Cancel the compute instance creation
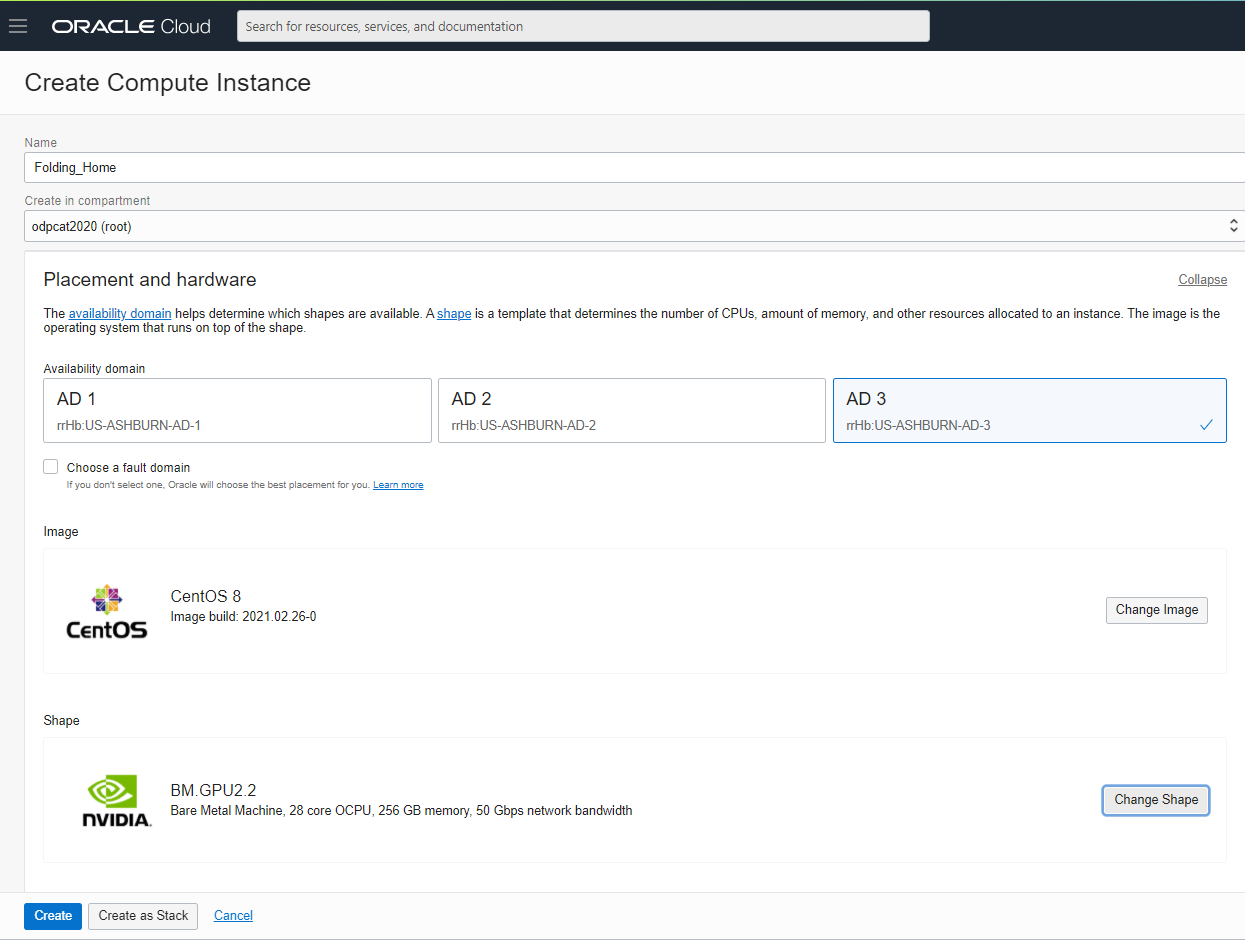The width and height of the screenshot is (1245, 940). [x=232, y=916]
